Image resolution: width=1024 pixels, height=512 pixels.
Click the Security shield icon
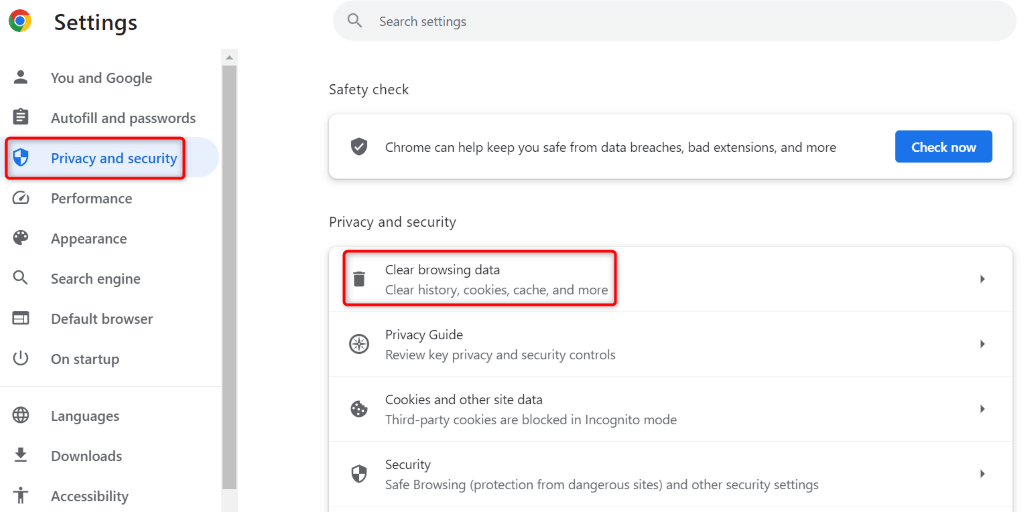359,474
